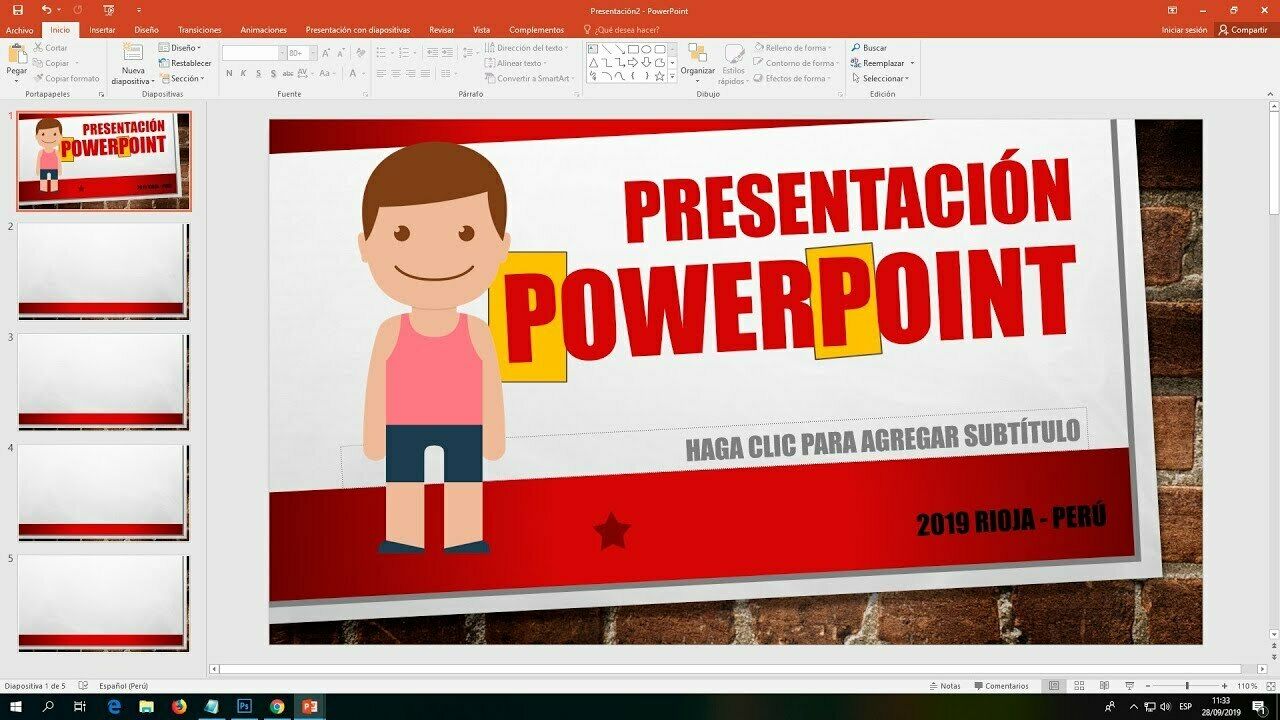This screenshot has width=1280, height=720.
Task: Open Photoshop from the Windows taskbar
Action: point(243,706)
